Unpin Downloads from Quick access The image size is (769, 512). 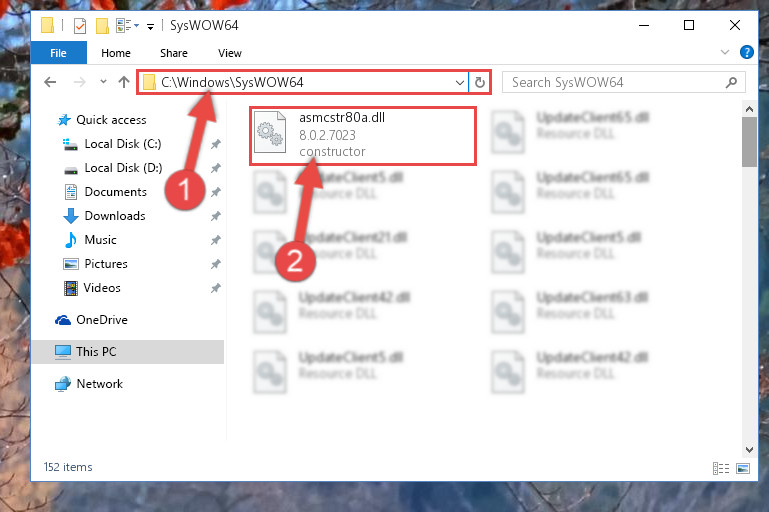click(215, 216)
